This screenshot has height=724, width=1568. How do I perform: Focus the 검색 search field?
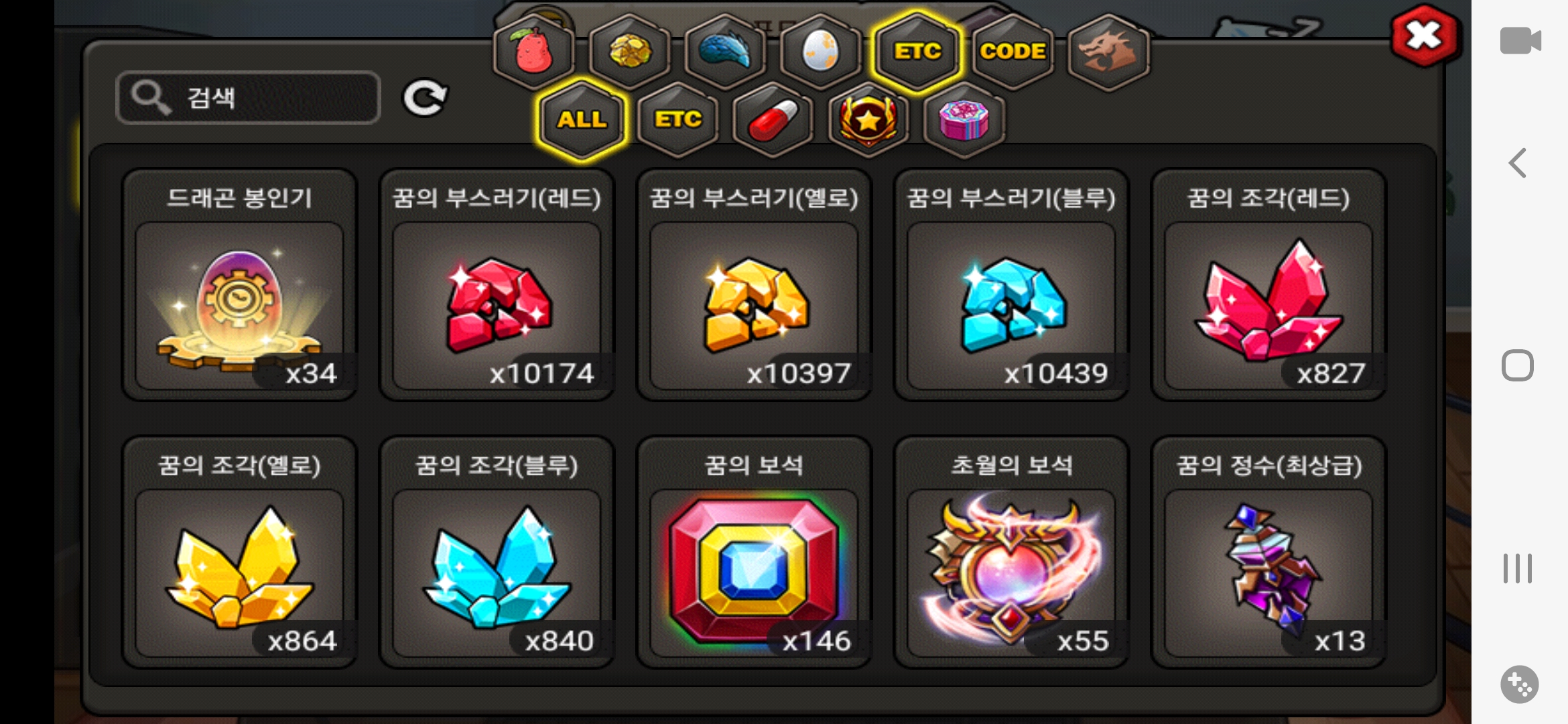tap(249, 98)
